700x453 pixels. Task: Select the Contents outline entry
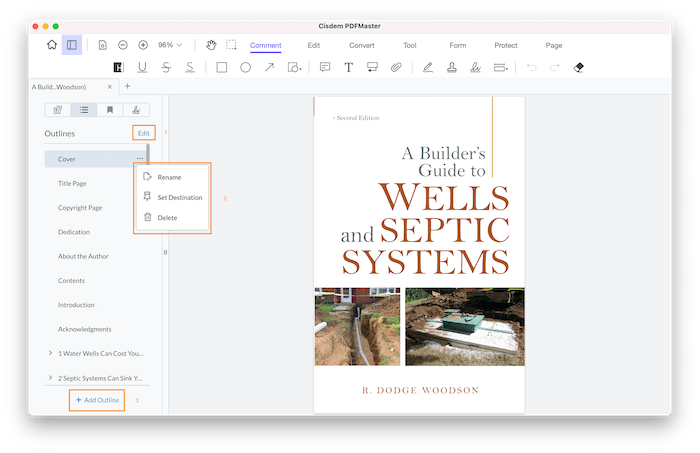click(71, 281)
